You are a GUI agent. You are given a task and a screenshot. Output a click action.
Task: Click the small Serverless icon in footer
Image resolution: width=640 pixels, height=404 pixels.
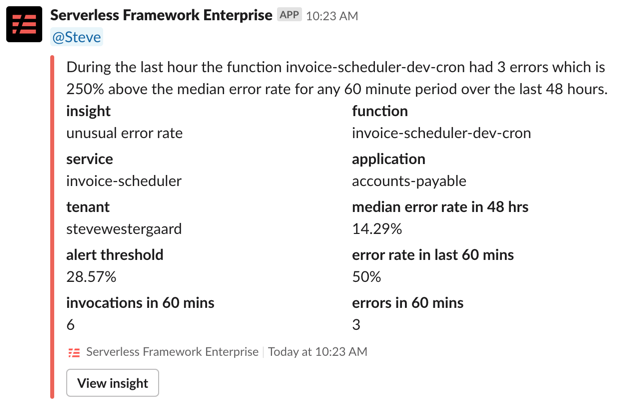74,352
